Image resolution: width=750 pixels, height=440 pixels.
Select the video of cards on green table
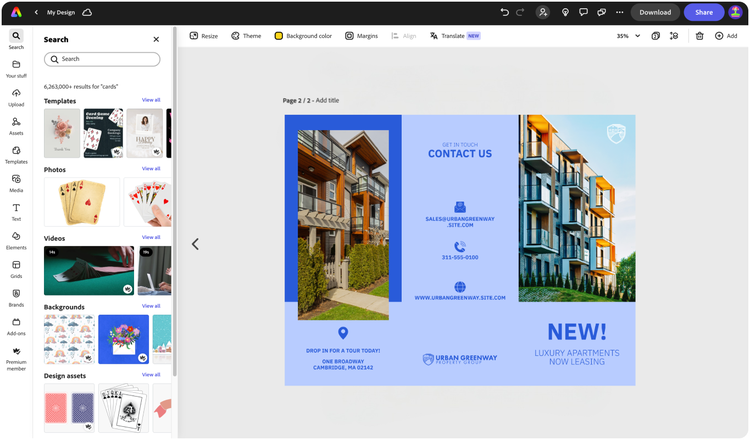tap(89, 271)
